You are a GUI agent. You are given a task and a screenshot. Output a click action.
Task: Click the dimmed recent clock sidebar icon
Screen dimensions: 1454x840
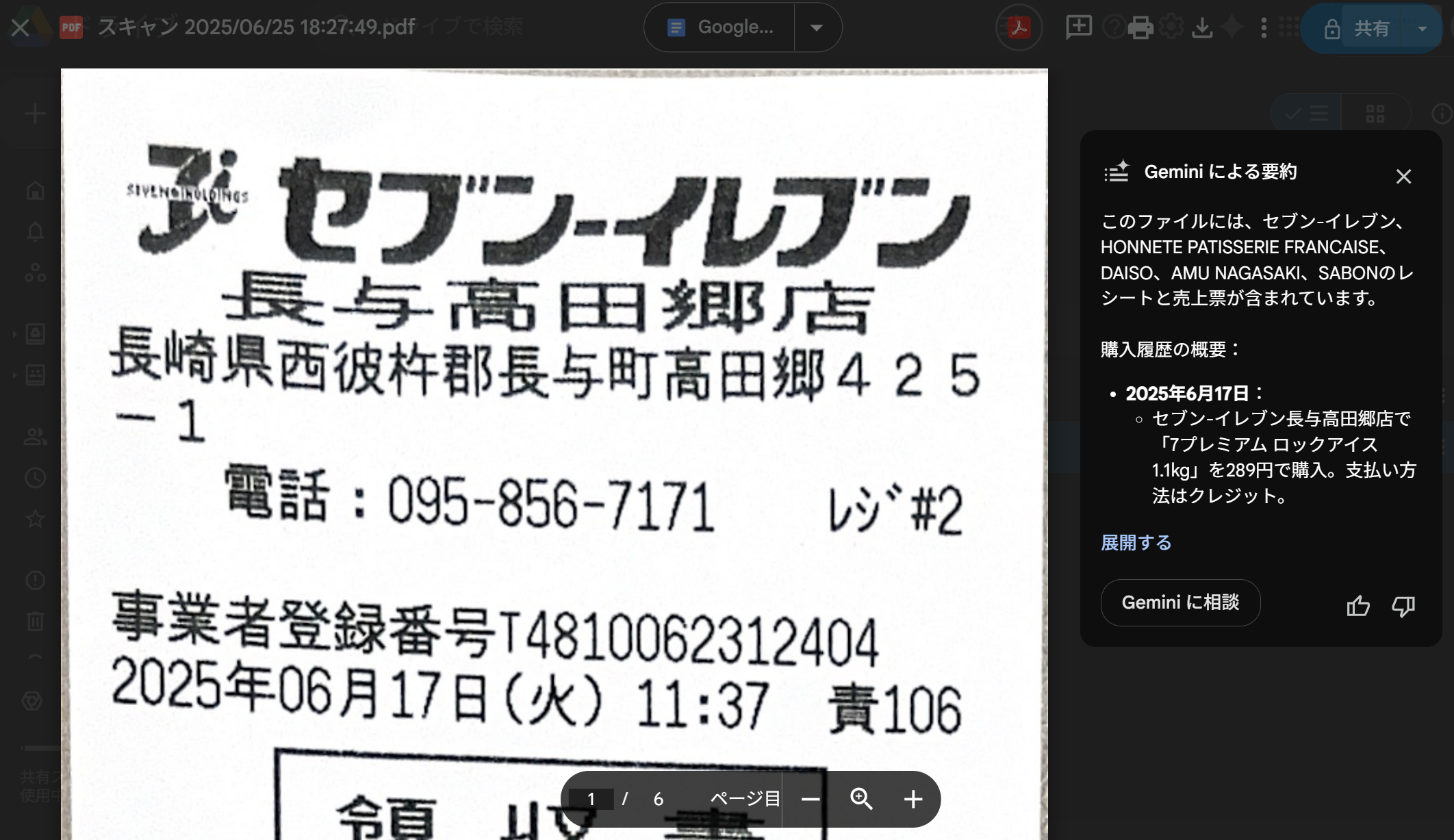click(x=35, y=478)
